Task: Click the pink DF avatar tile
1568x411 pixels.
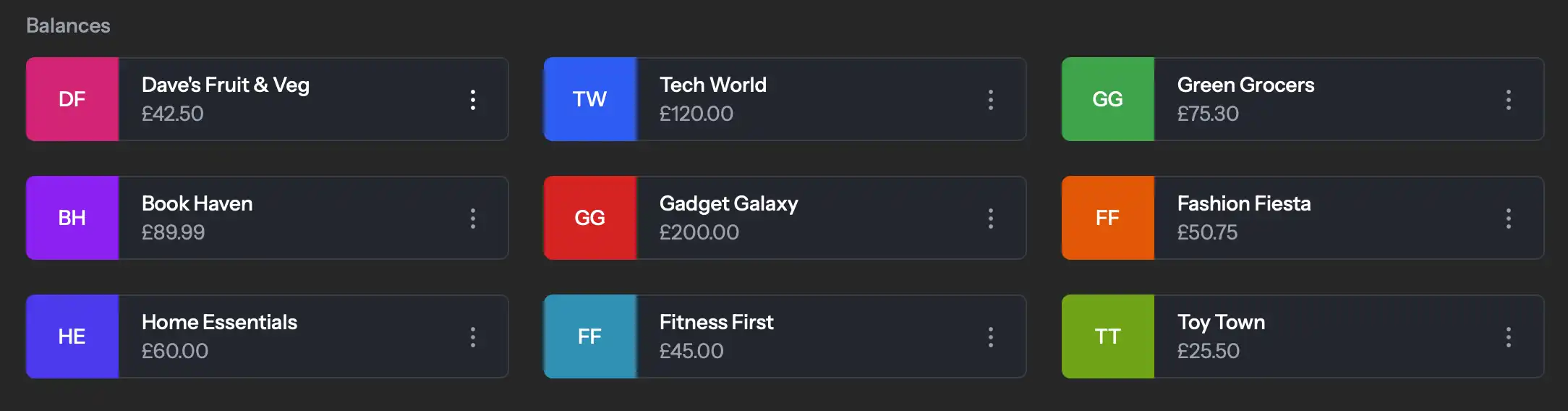Action: pos(72,100)
